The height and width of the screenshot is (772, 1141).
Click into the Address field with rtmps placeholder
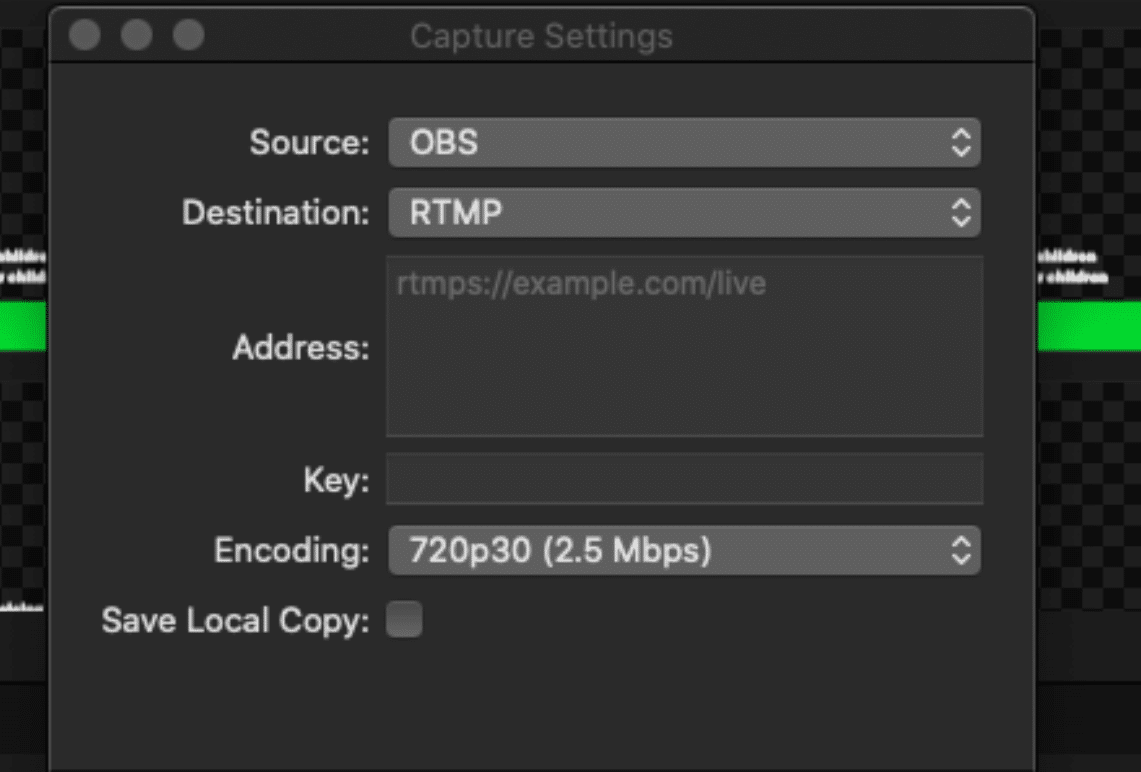[x=684, y=346]
